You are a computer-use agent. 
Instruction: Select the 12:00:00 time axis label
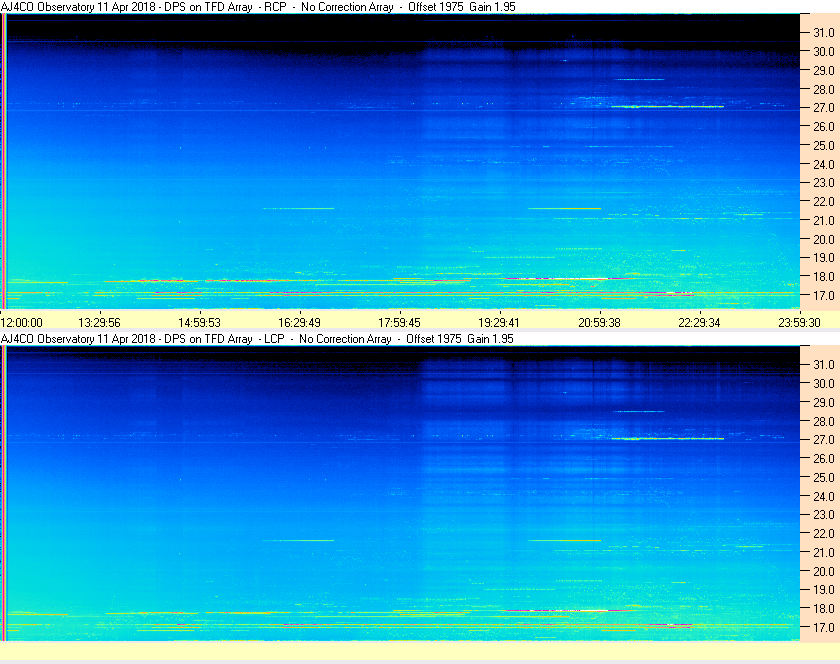pos(21,323)
